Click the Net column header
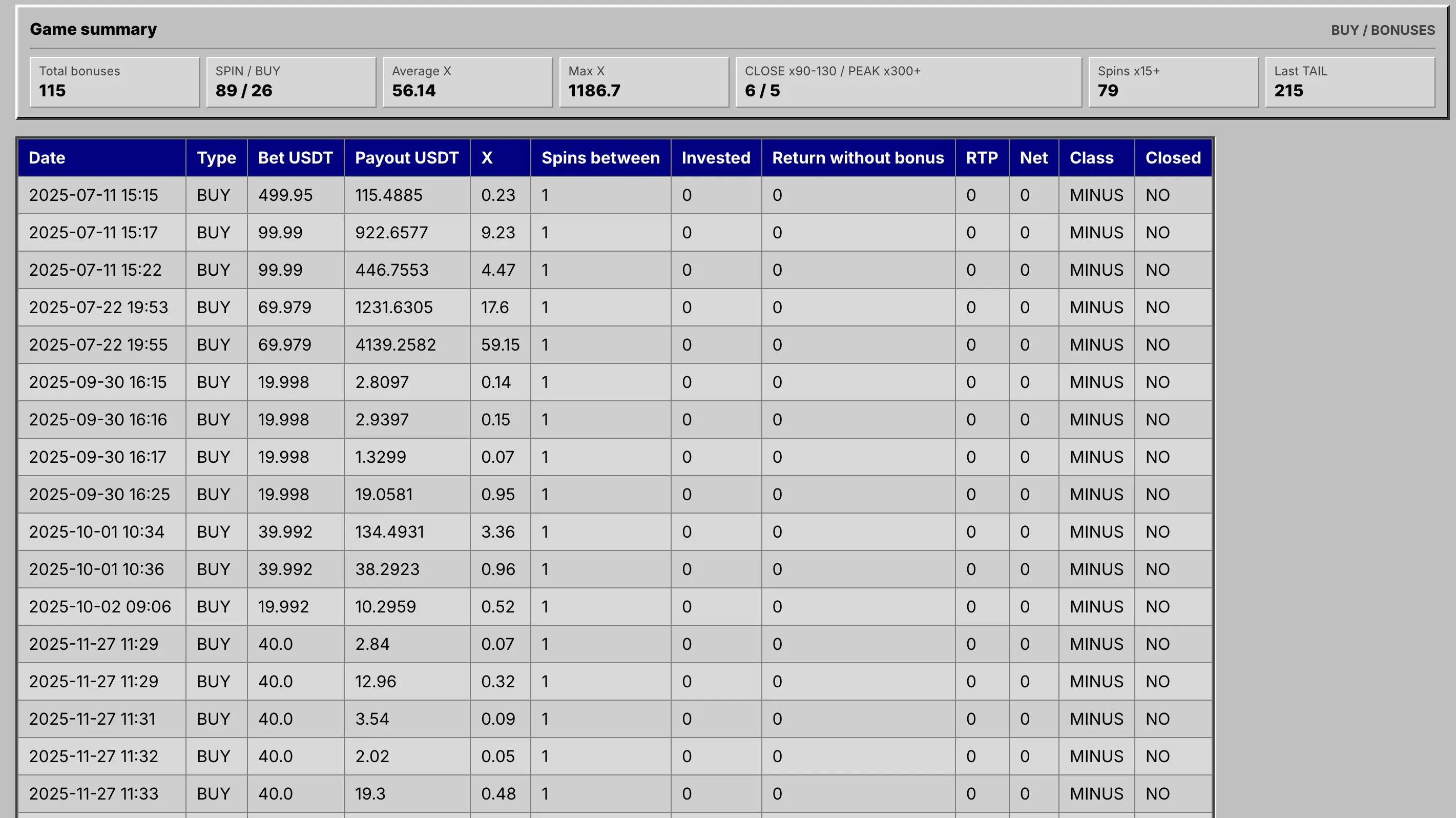The height and width of the screenshot is (818, 1456). click(x=1034, y=158)
